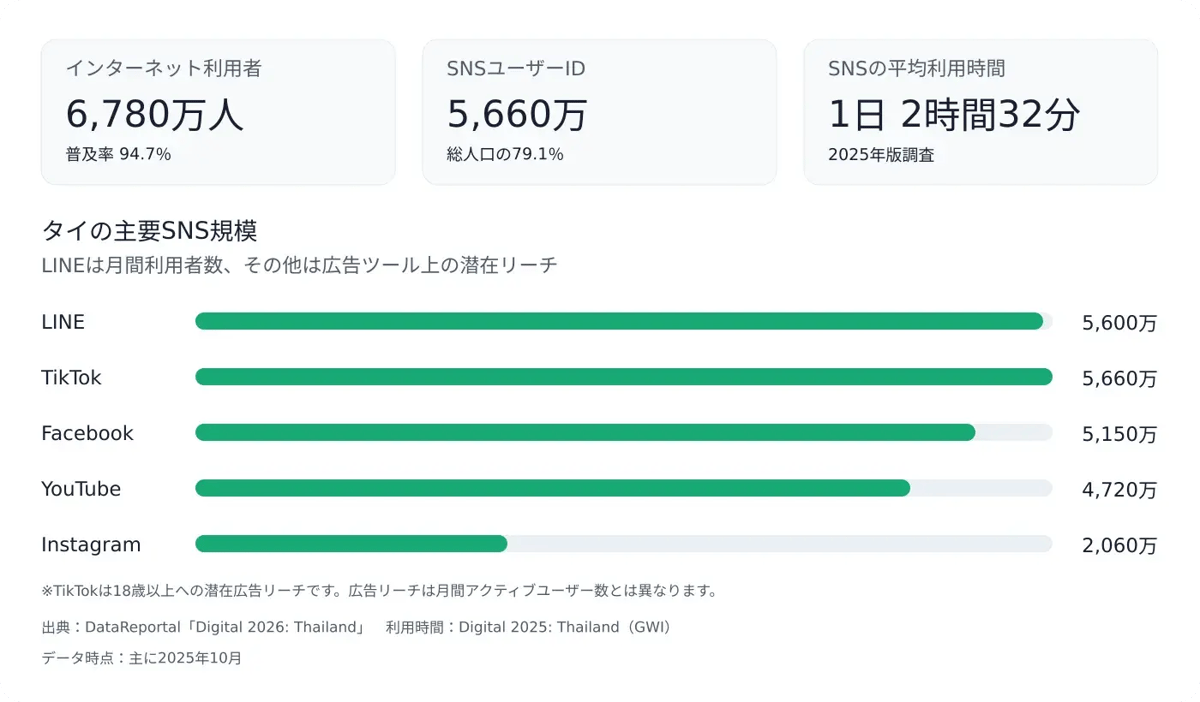Click the SNSユーザーID card title

click(516, 69)
